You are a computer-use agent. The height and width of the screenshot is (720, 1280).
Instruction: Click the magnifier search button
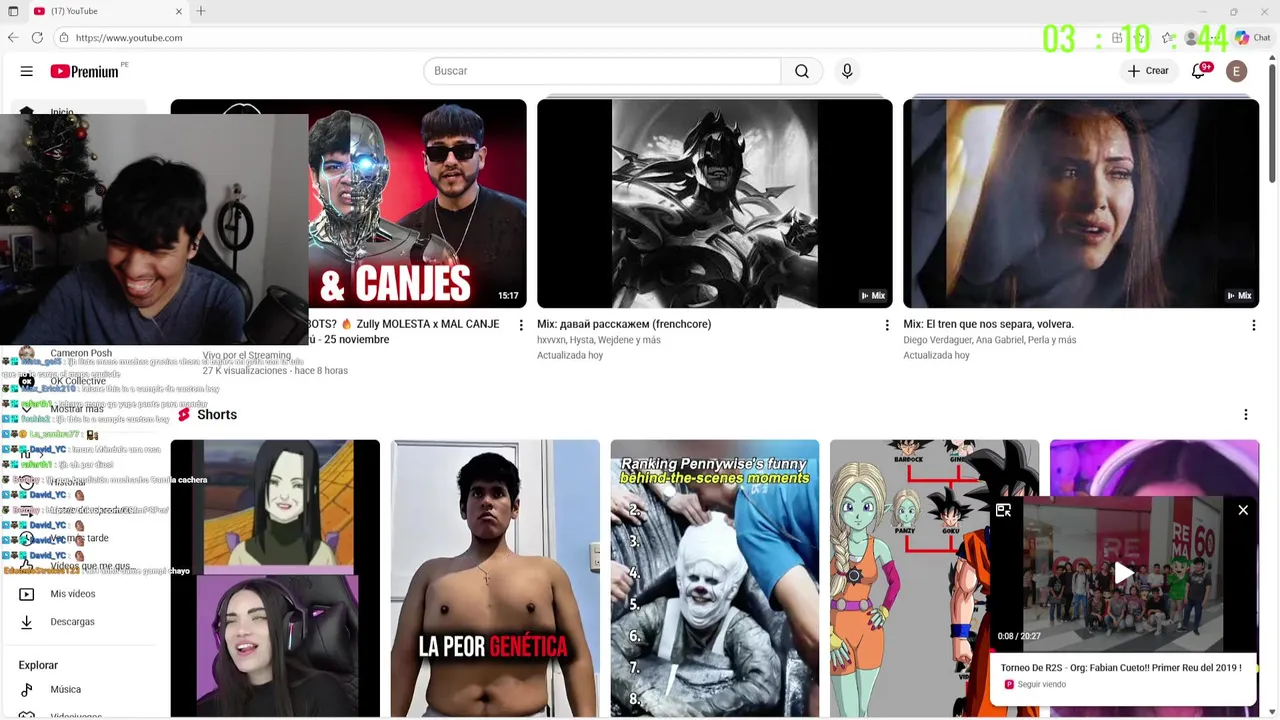[x=802, y=71]
